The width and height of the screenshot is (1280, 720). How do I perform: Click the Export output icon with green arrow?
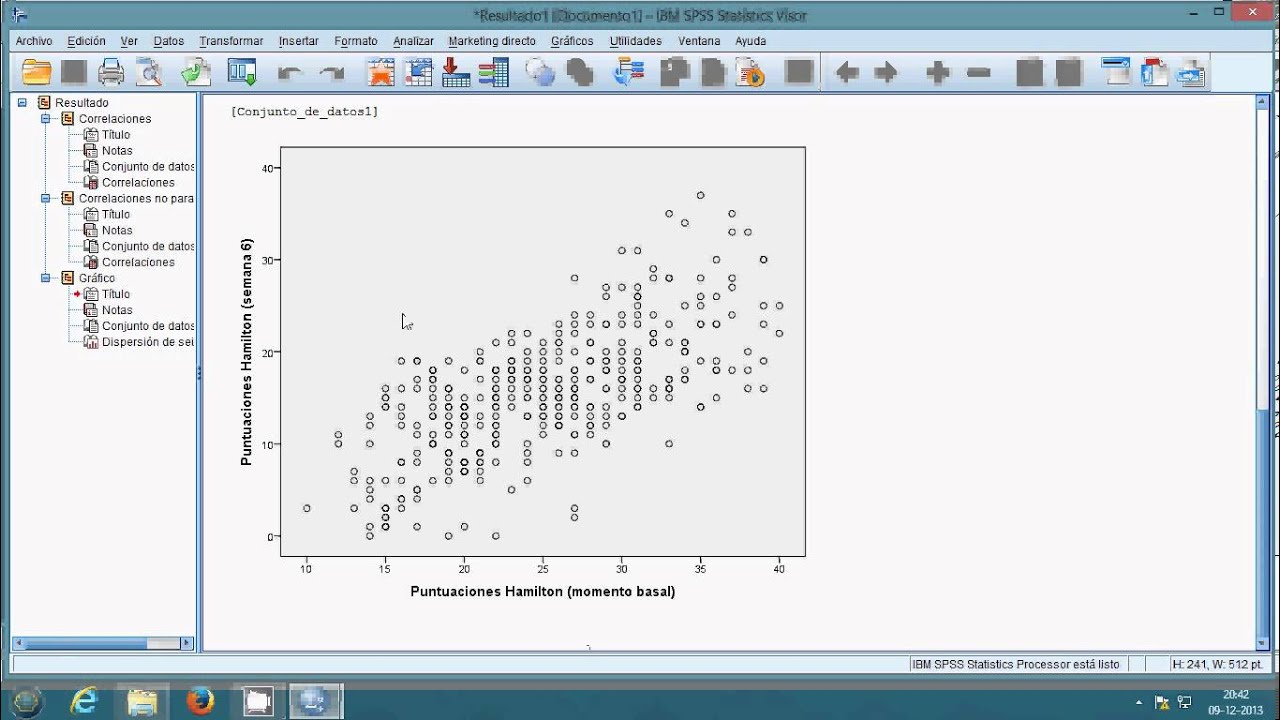[196, 73]
